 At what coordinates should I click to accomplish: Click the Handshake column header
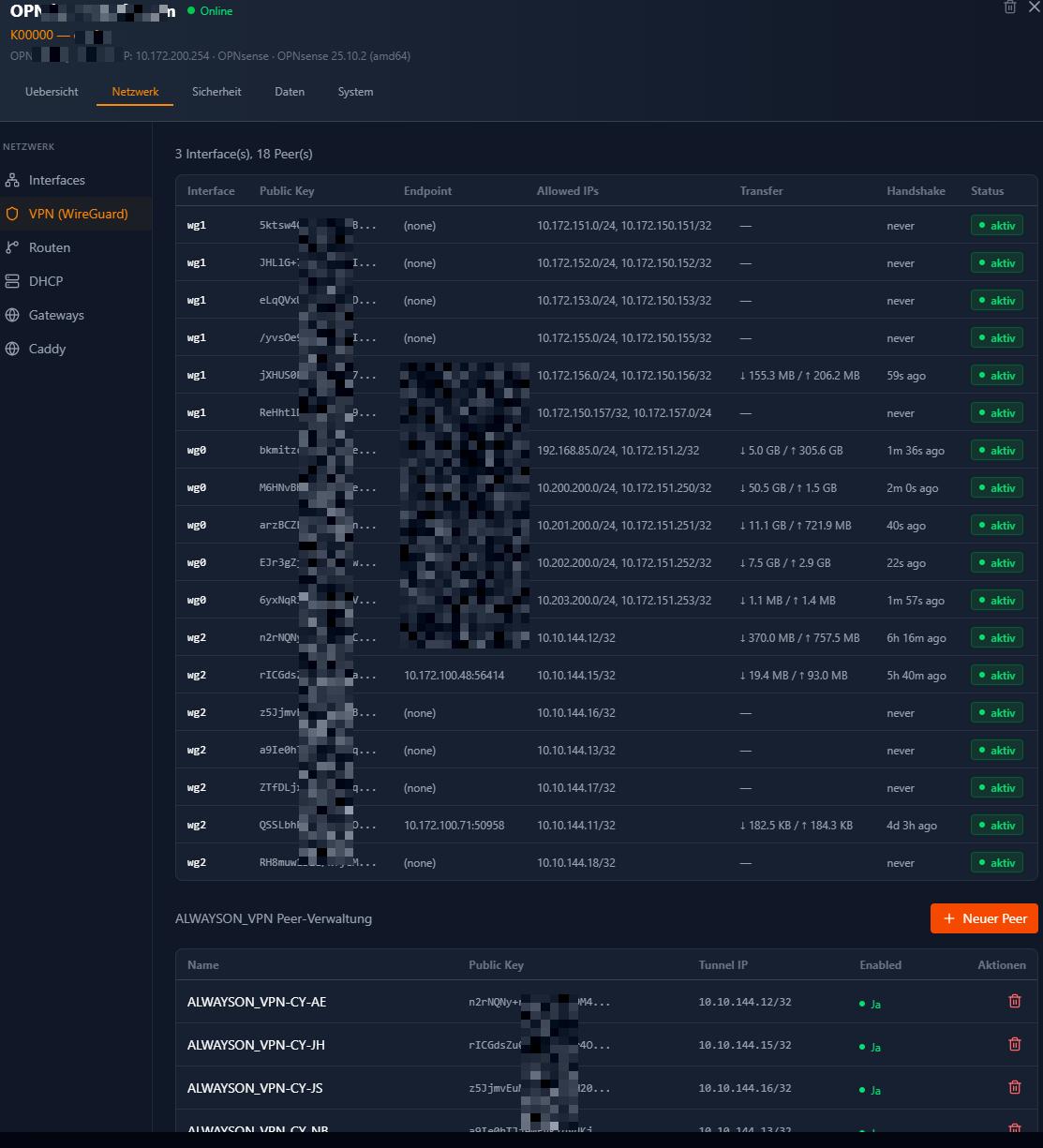916,191
